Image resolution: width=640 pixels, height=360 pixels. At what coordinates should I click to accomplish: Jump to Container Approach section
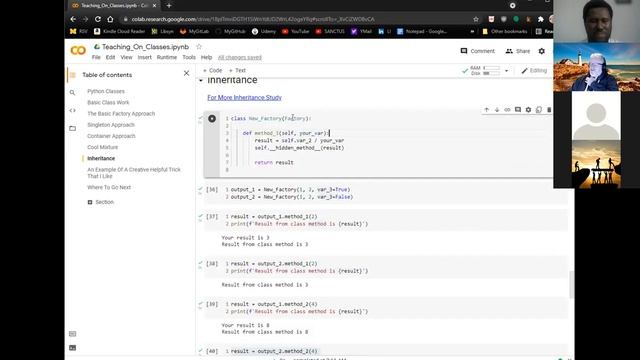tap(111, 136)
